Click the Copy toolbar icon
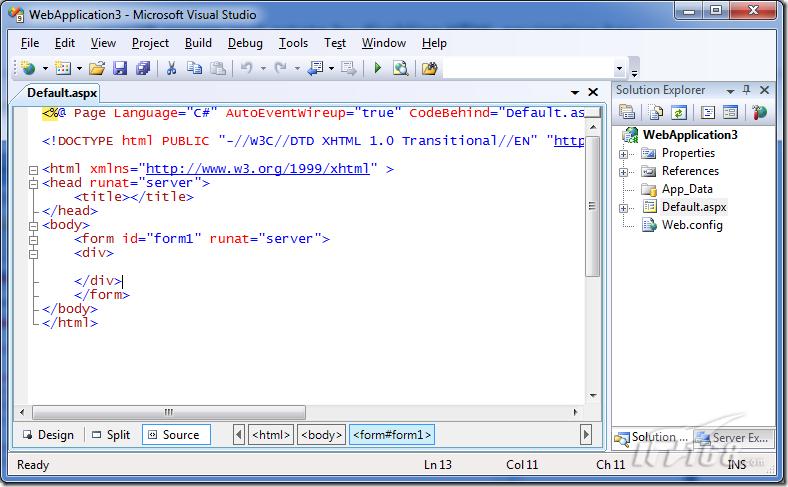The height and width of the screenshot is (487, 788). point(194,68)
